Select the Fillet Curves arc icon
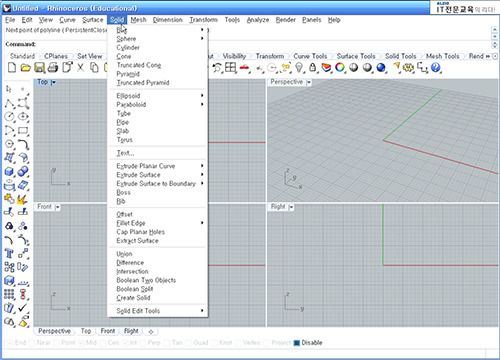 coord(9,240)
